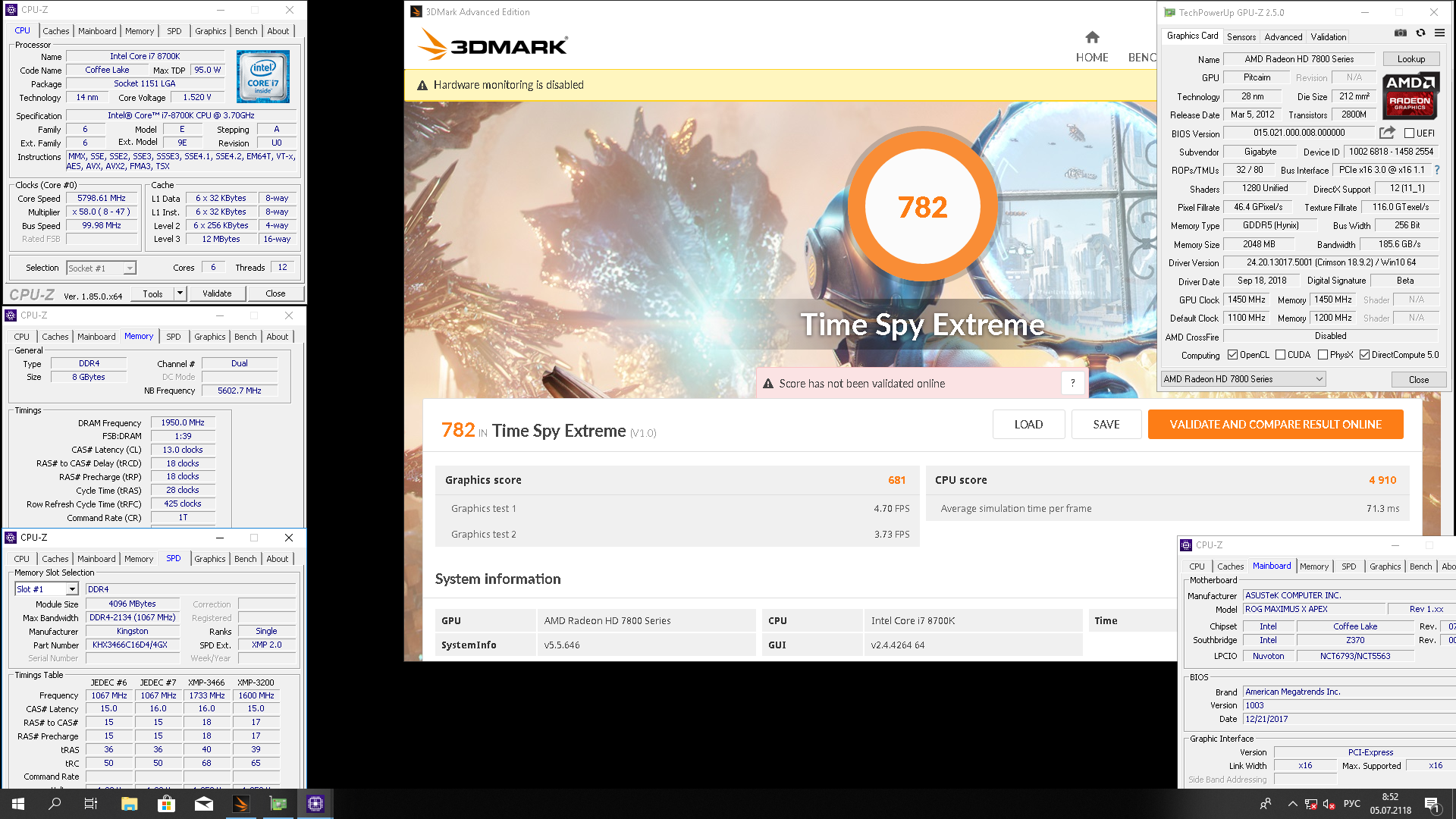The height and width of the screenshot is (819, 1456).
Task: Click the GPU-Z Name field showing Radeon HD 7800
Action: tap(1298, 59)
